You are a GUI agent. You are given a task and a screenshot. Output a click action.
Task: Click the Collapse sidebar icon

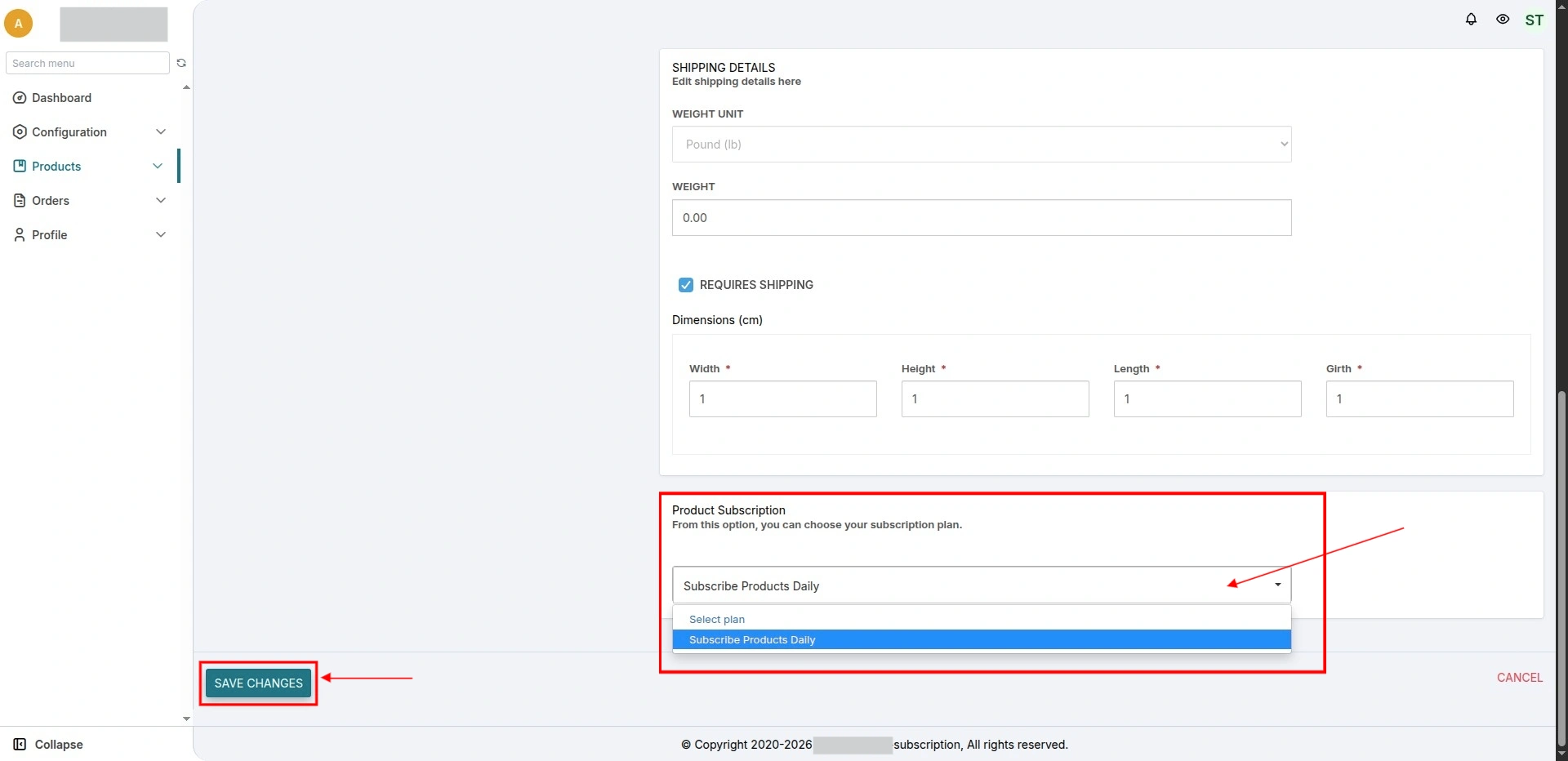pos(20,745)
